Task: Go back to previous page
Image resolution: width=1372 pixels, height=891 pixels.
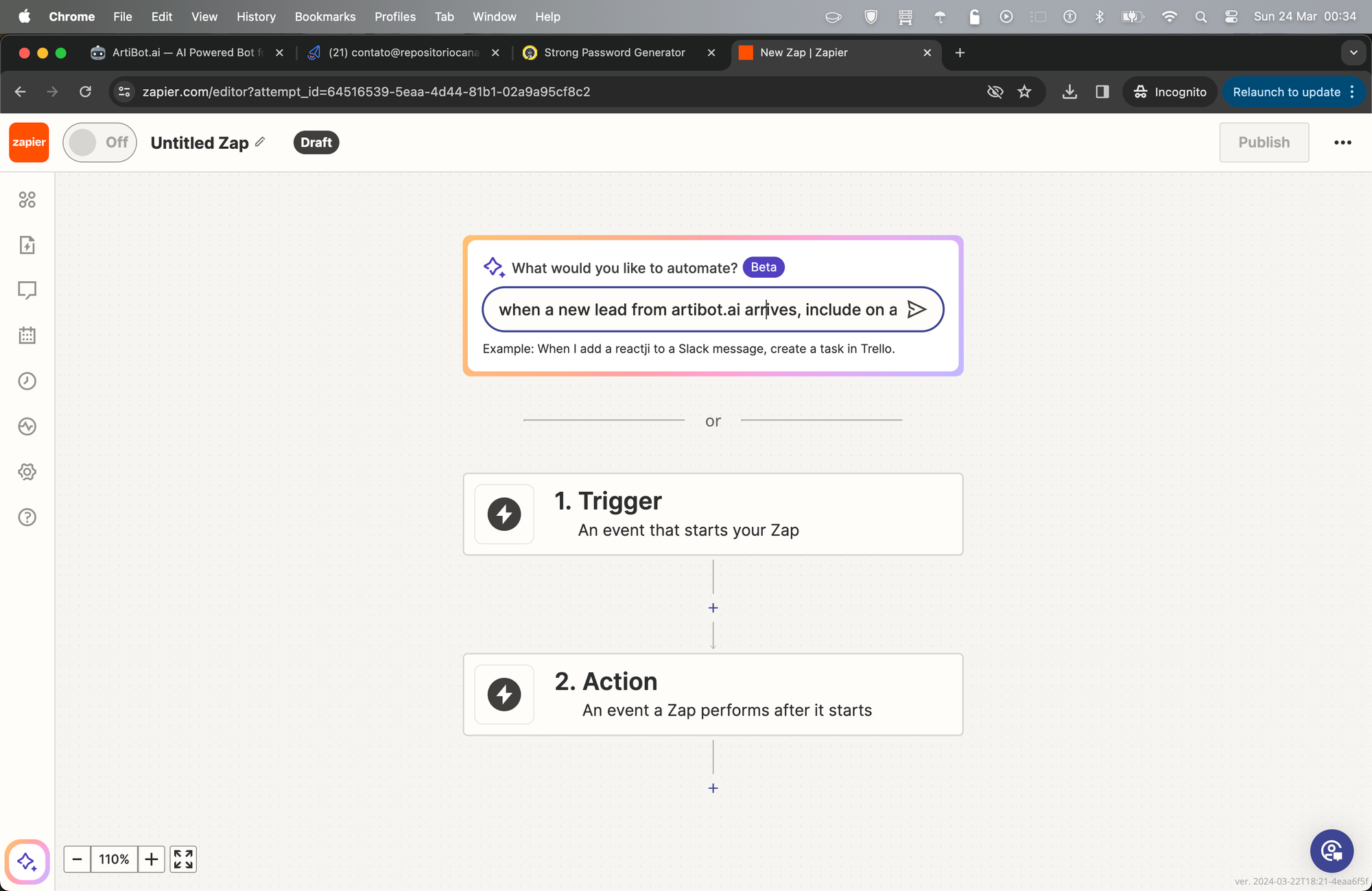Action: (x=20, y=92)
